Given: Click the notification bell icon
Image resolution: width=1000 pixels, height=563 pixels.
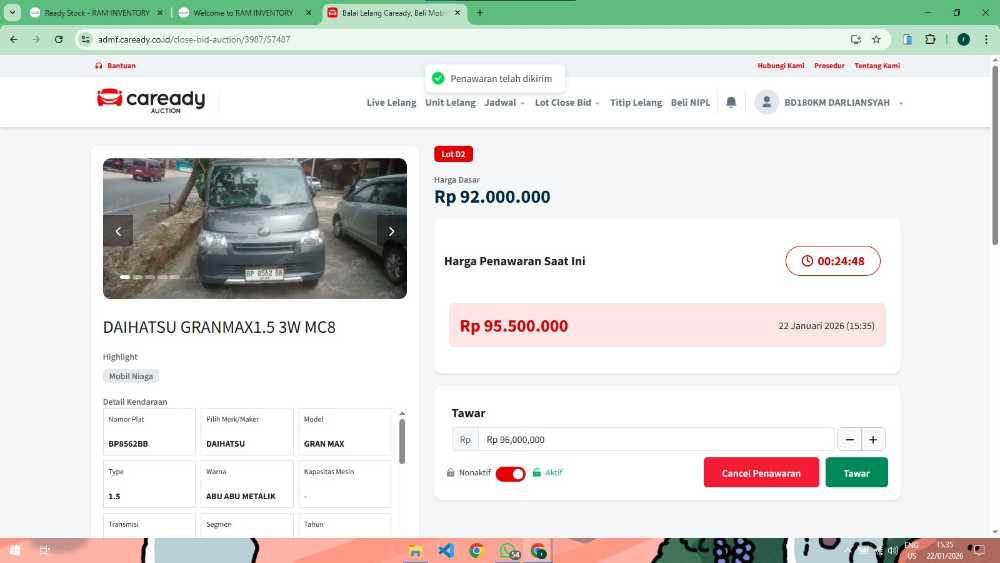Looking at the screenshot, I should pos(731,102).
